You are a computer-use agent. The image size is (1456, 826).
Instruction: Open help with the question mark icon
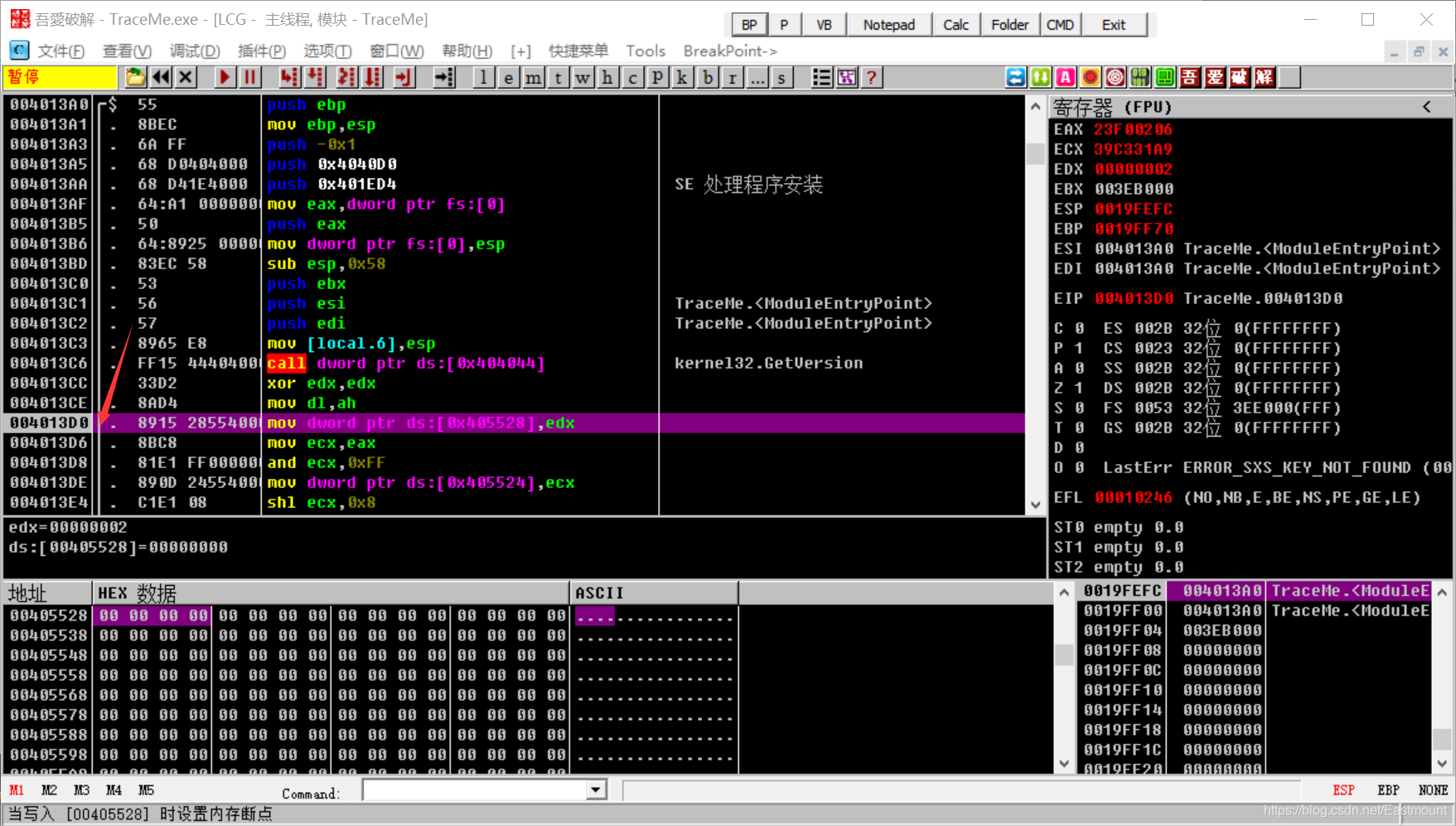tap(872, 78)
